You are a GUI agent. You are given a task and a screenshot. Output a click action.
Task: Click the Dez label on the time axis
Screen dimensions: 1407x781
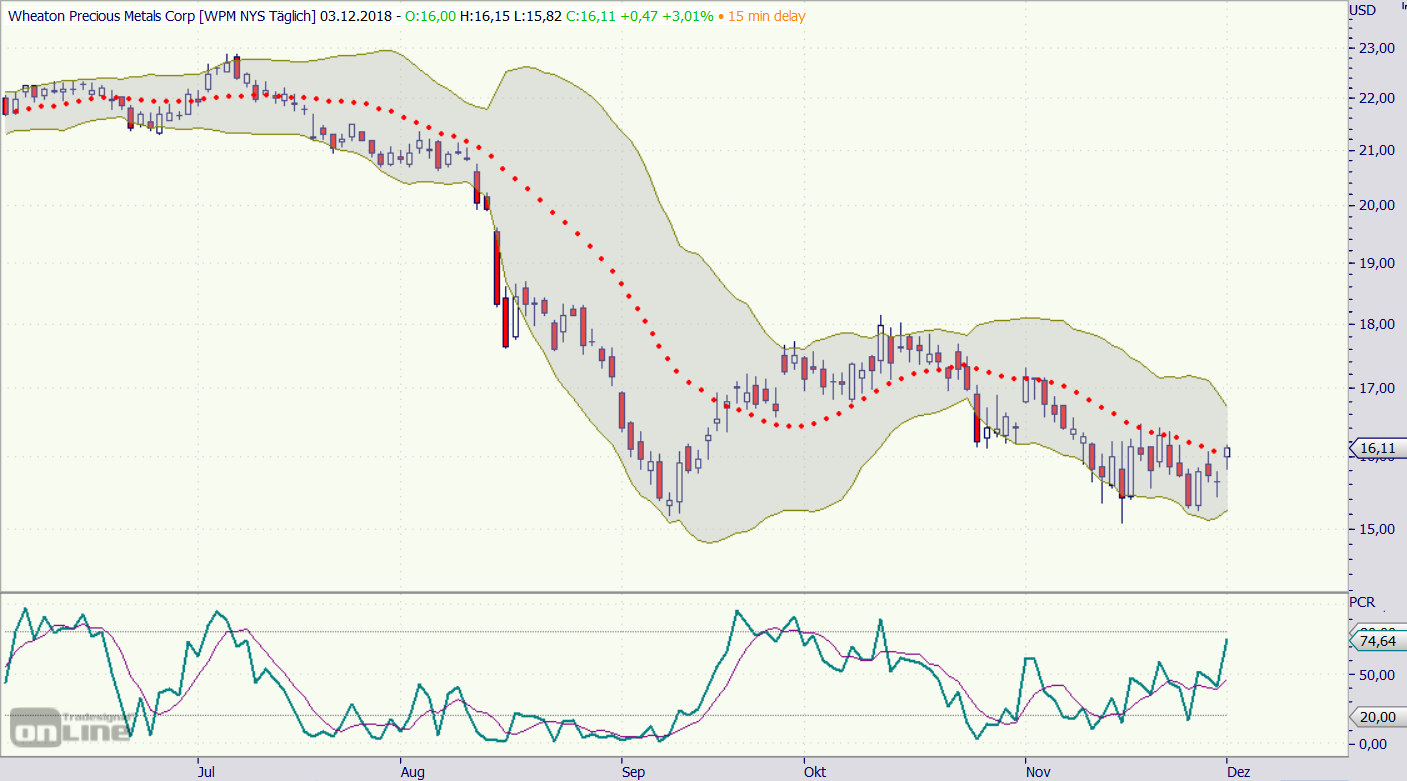point(1239,772)
